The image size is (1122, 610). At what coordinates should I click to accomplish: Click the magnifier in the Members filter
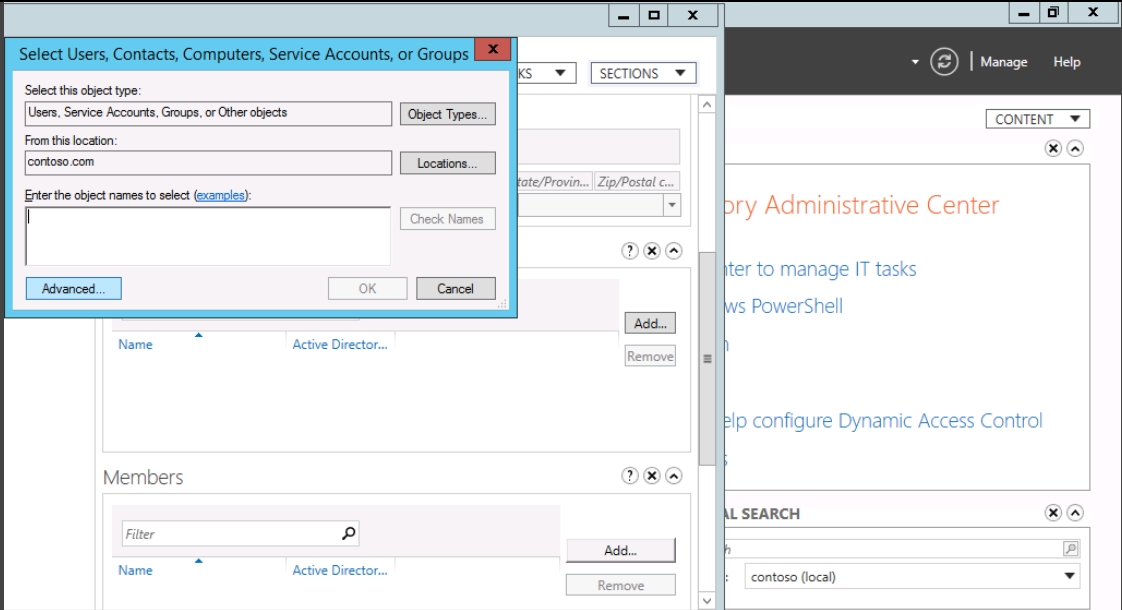[348, 534]
